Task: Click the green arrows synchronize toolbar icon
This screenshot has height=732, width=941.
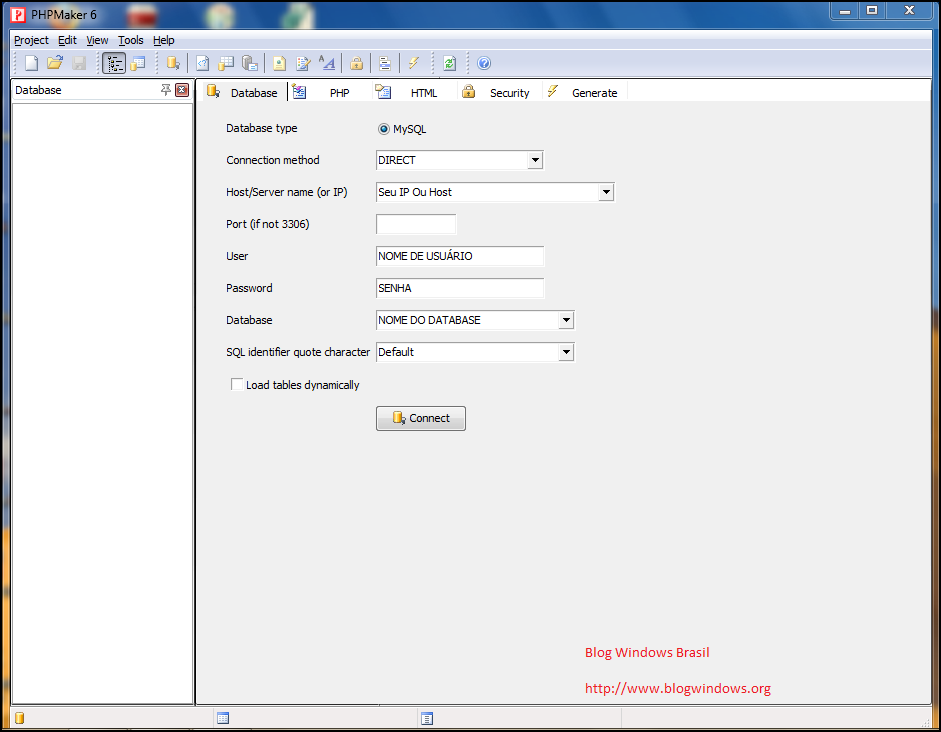Action: (449, 63)
